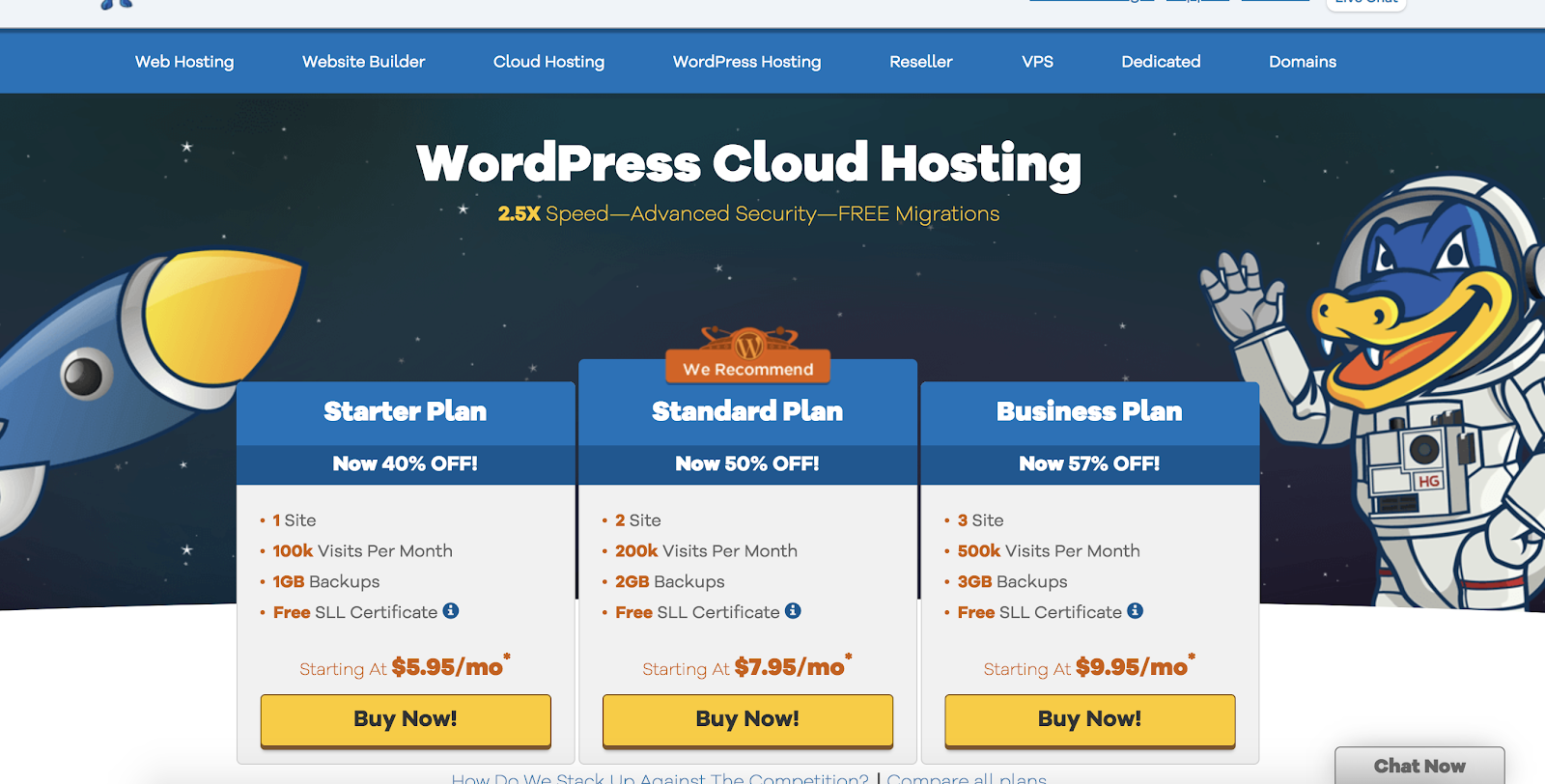Click the '2GB Backups' feature
Image resolution: width=1545 pixels, height=784 pixels.
(x=669, y=582)
